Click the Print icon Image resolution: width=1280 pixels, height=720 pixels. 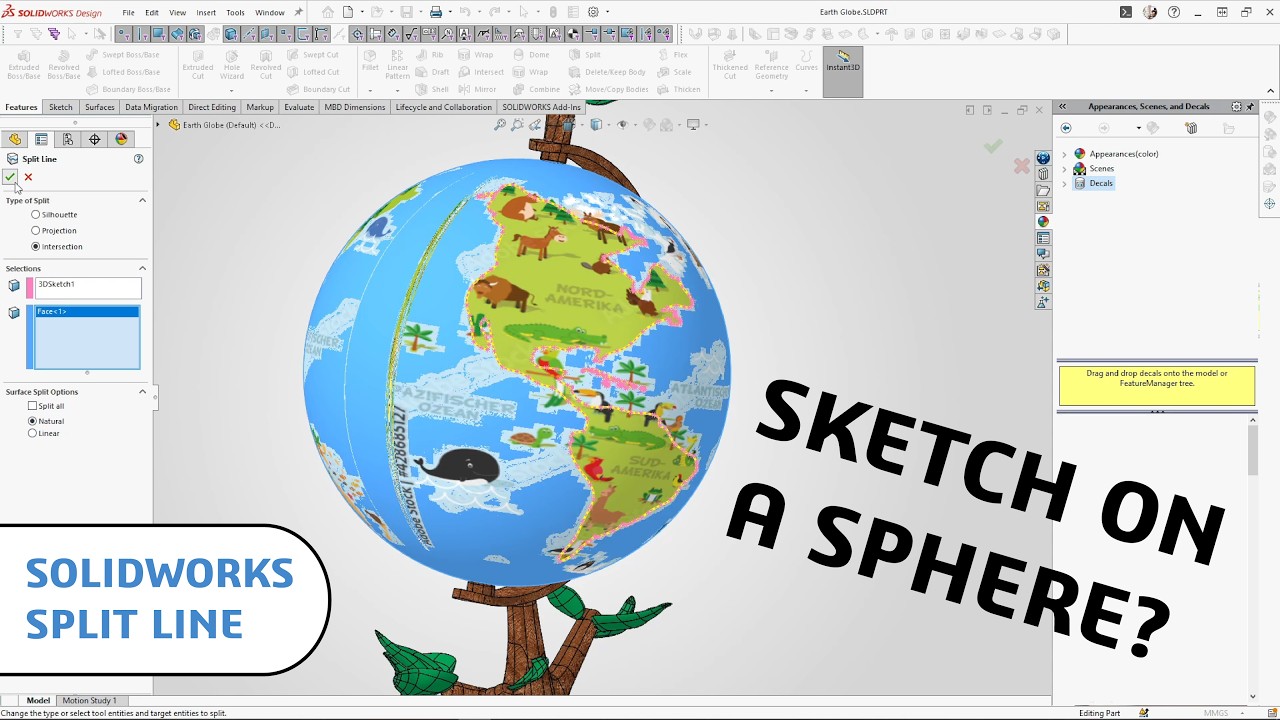[436, 12]
